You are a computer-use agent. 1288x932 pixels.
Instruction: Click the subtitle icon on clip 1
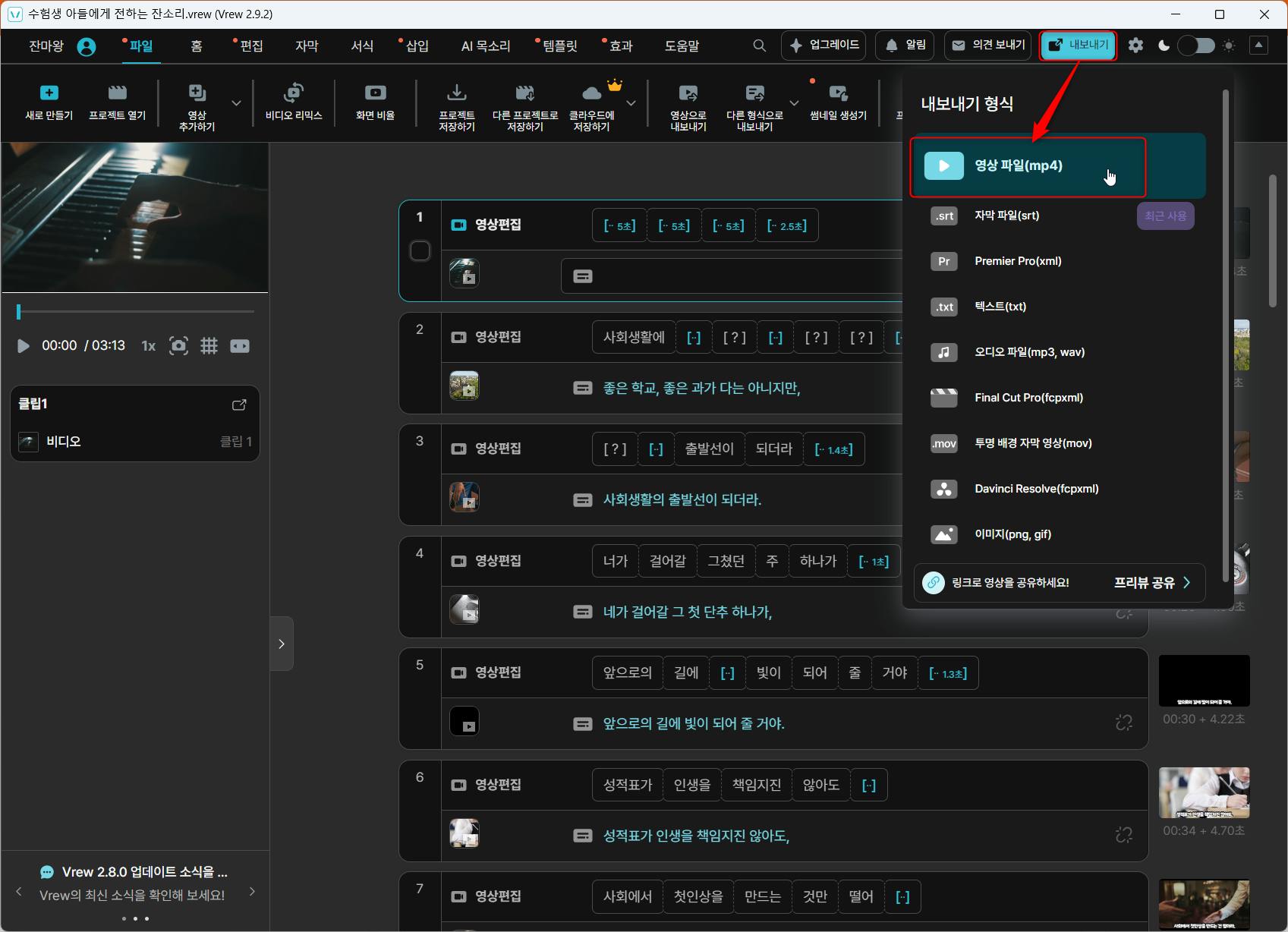coord(583,276)
